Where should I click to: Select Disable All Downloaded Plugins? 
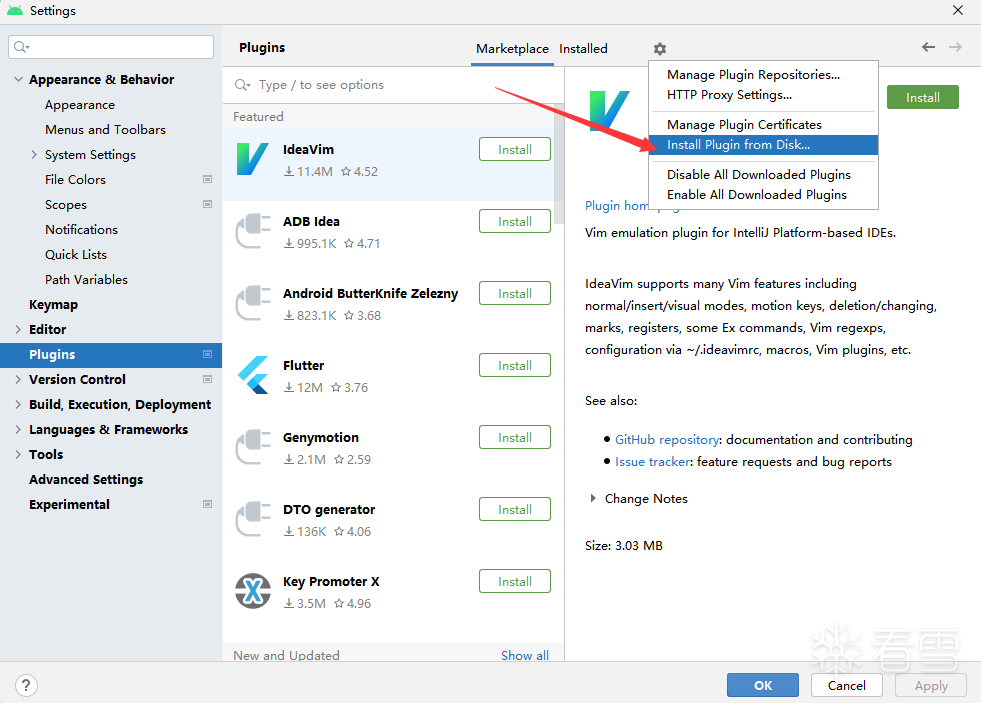tap(763, 175)
